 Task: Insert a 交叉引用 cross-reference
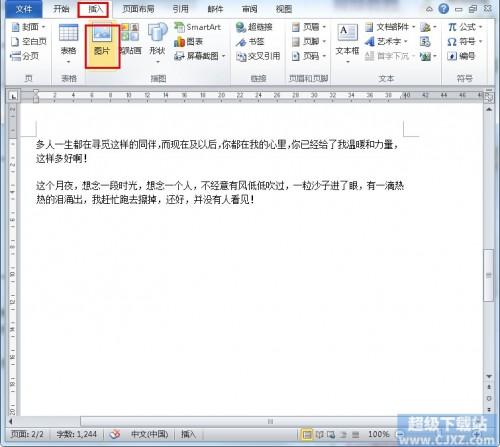[258, 56]
